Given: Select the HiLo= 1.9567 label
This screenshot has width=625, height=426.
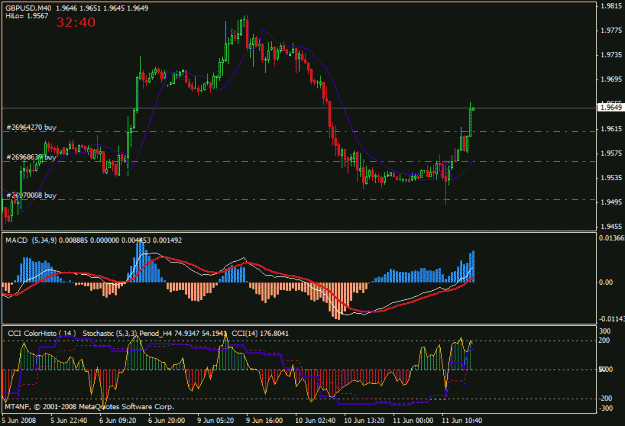Looking at the screenshot, I should [x=27, y=16].
